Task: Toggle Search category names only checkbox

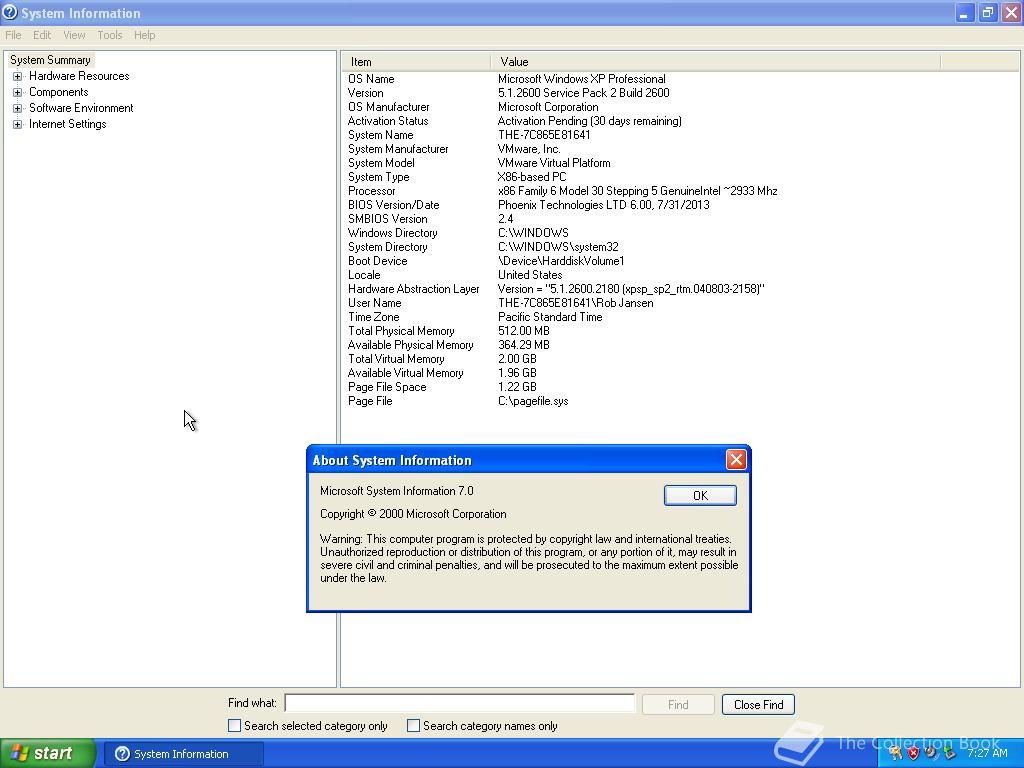Action: (413, 726)
